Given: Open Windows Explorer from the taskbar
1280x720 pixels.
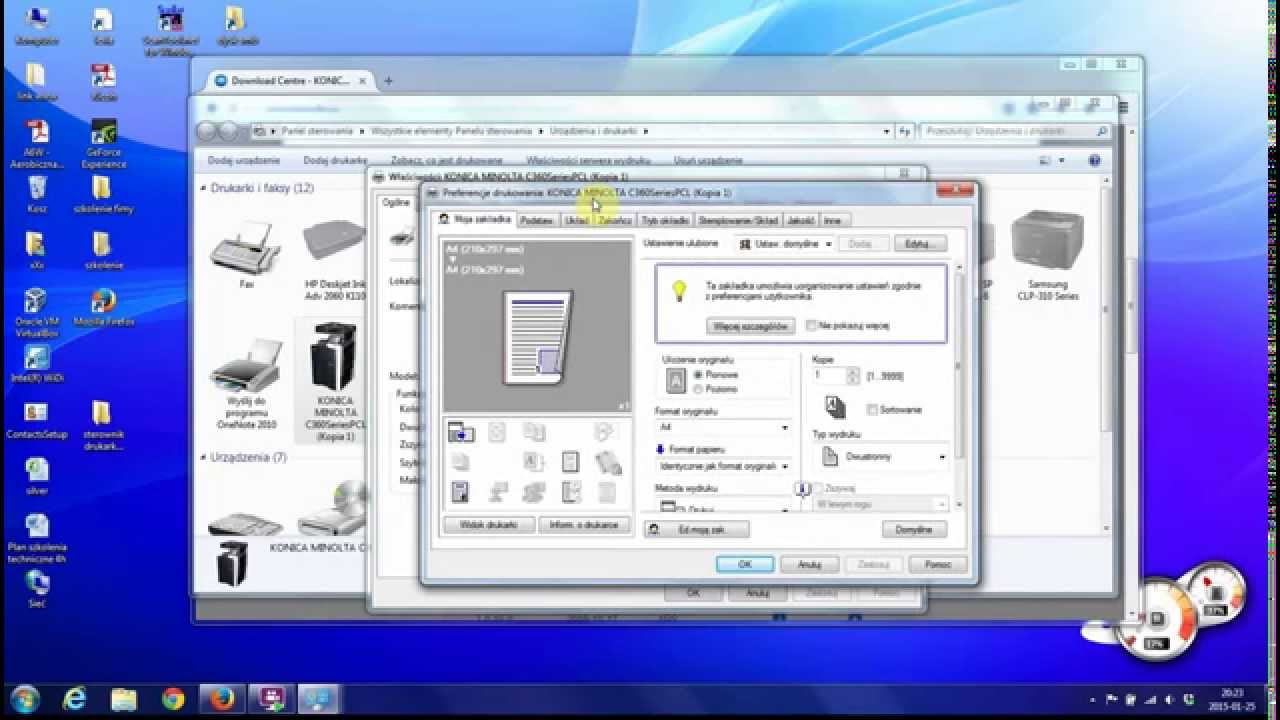Looking at the screenshot, I should [124, 697].
